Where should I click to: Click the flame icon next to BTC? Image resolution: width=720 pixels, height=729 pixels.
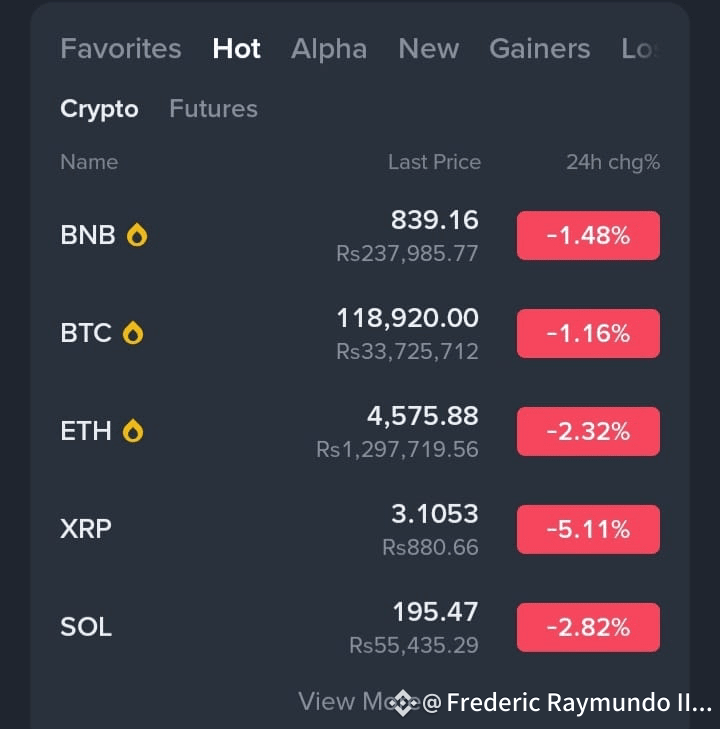point(133,332)
